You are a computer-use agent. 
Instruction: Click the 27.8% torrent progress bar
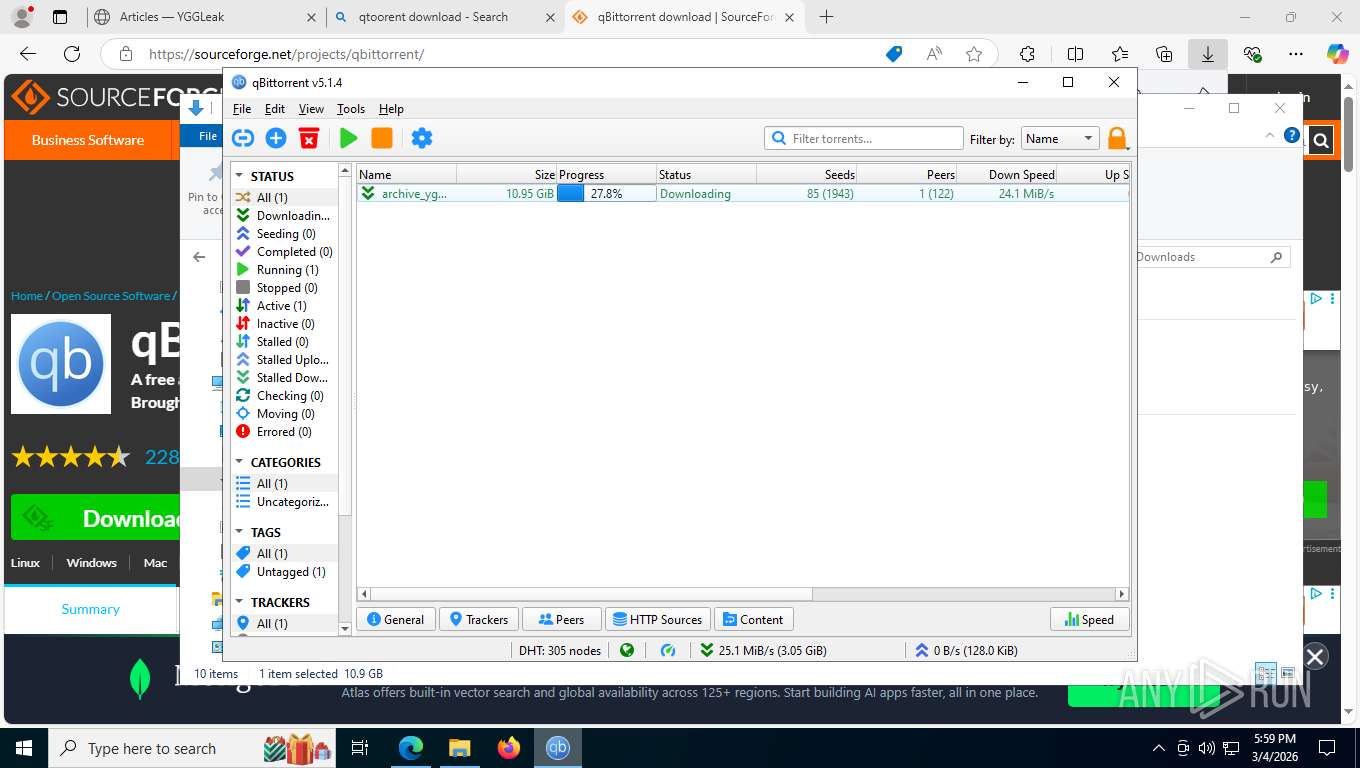pyautogui.click(x=606, y=194)
